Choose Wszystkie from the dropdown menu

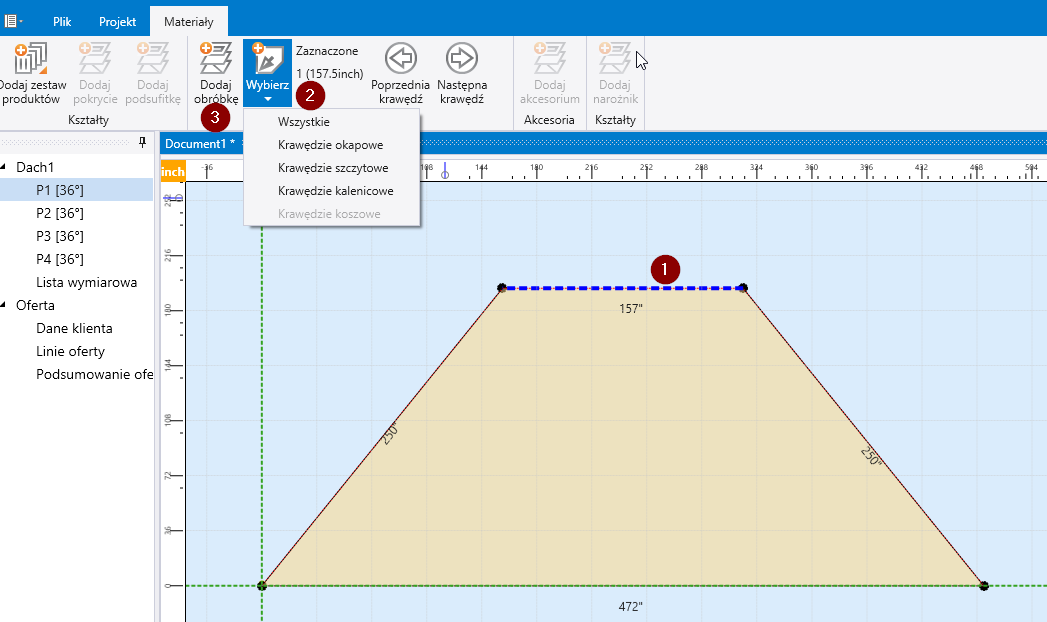pos(302,122)
